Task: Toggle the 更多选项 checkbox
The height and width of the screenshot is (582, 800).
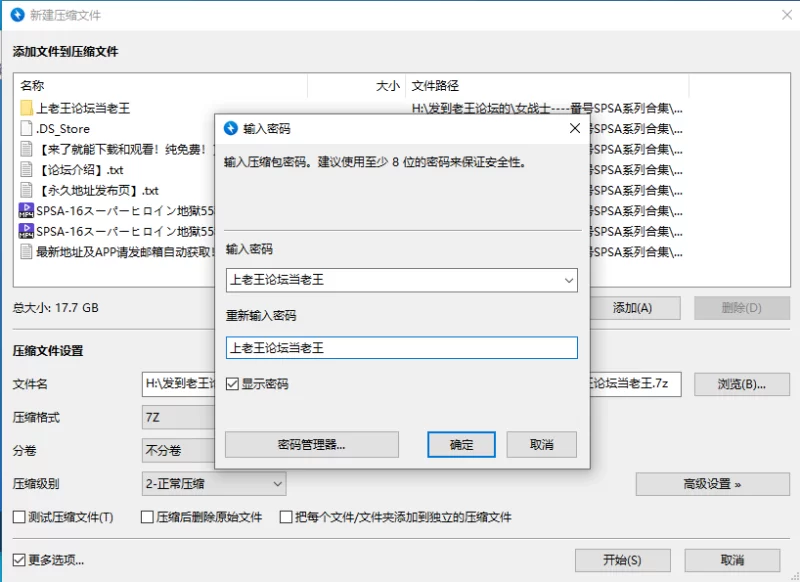Action: pyautogui.click(x=19, y=560)
